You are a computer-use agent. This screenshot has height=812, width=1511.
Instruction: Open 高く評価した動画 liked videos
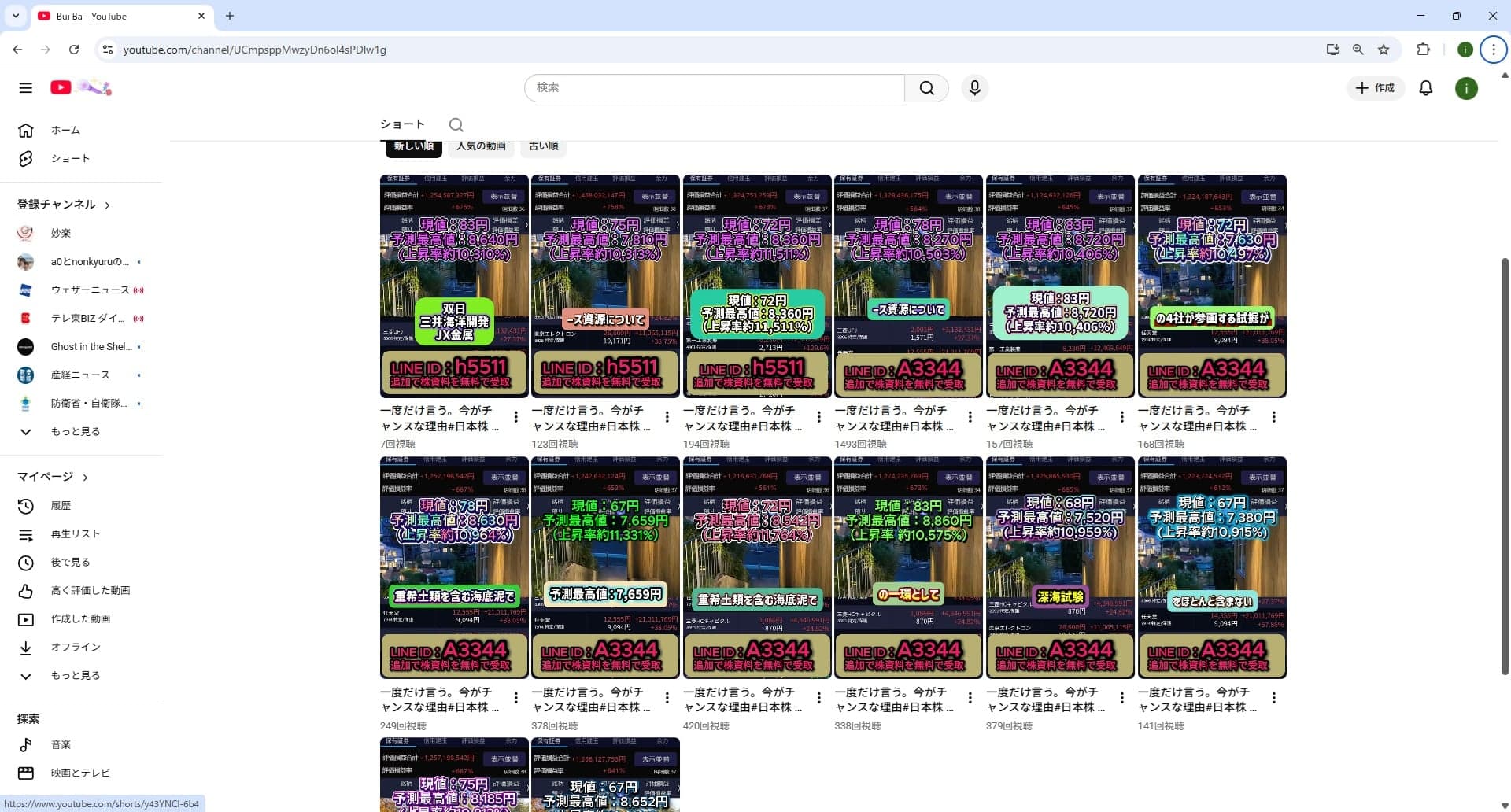tap(83, 590)
